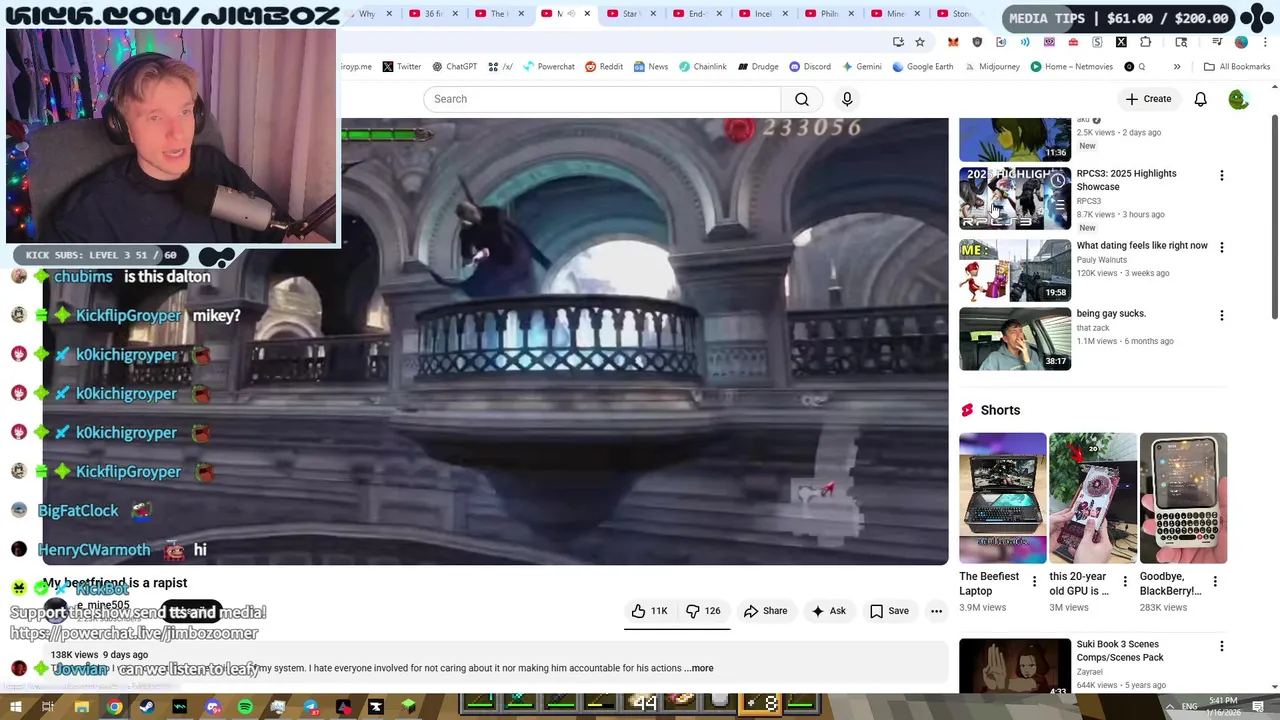Open the Google Earth bookmark
This screenshot has width=1280, height=720.
coord(923,67)
